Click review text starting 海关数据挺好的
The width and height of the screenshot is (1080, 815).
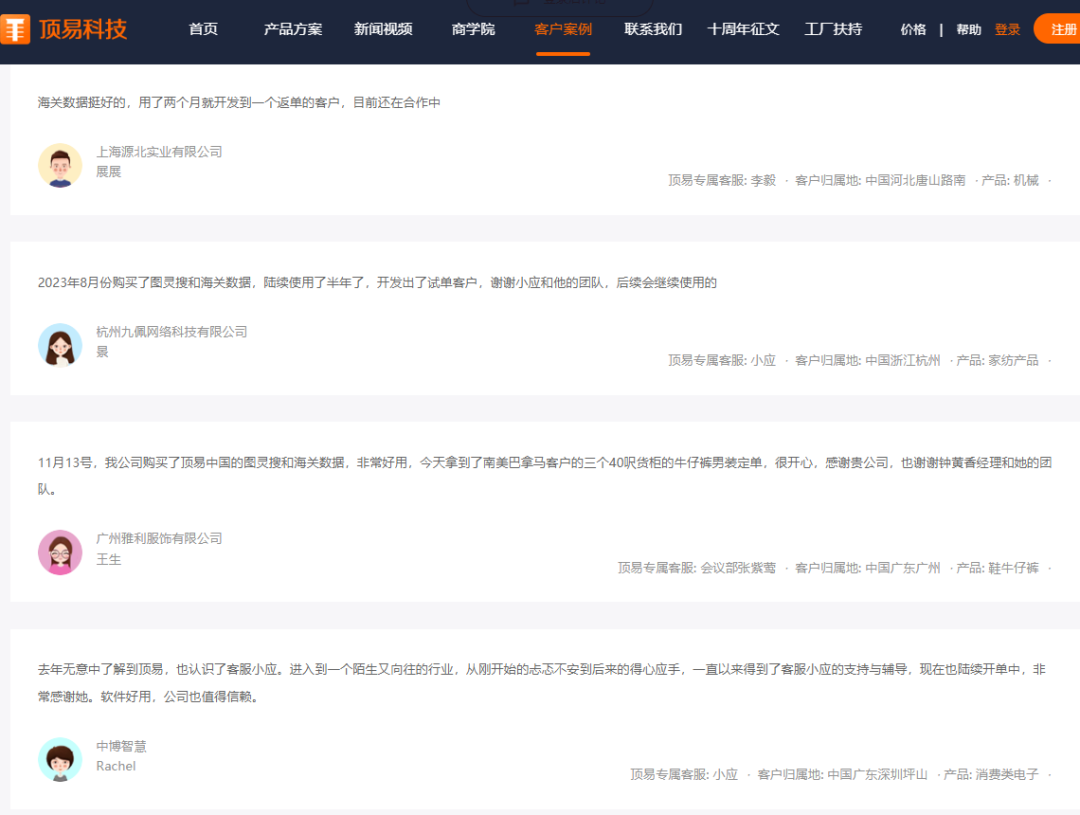(x=239, y=103)
